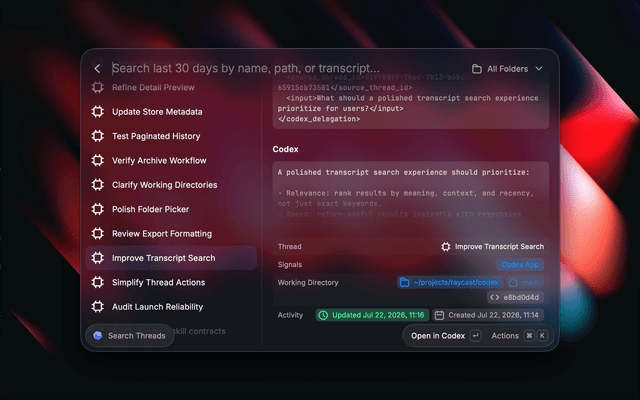This screenshot has width=640, height=400.
Task: Click the Signals metadata label
Action: coord(290,264)
